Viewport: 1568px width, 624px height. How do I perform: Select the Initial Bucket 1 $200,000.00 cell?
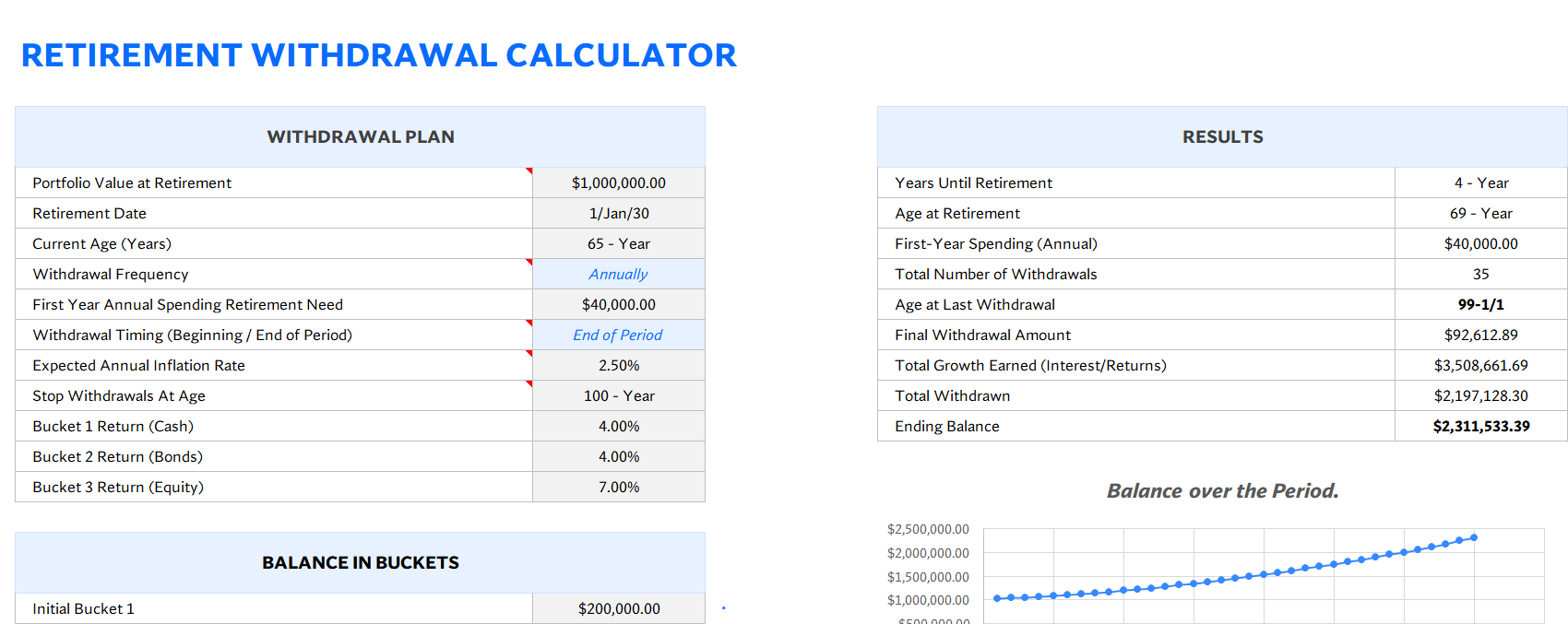(619, 608)
